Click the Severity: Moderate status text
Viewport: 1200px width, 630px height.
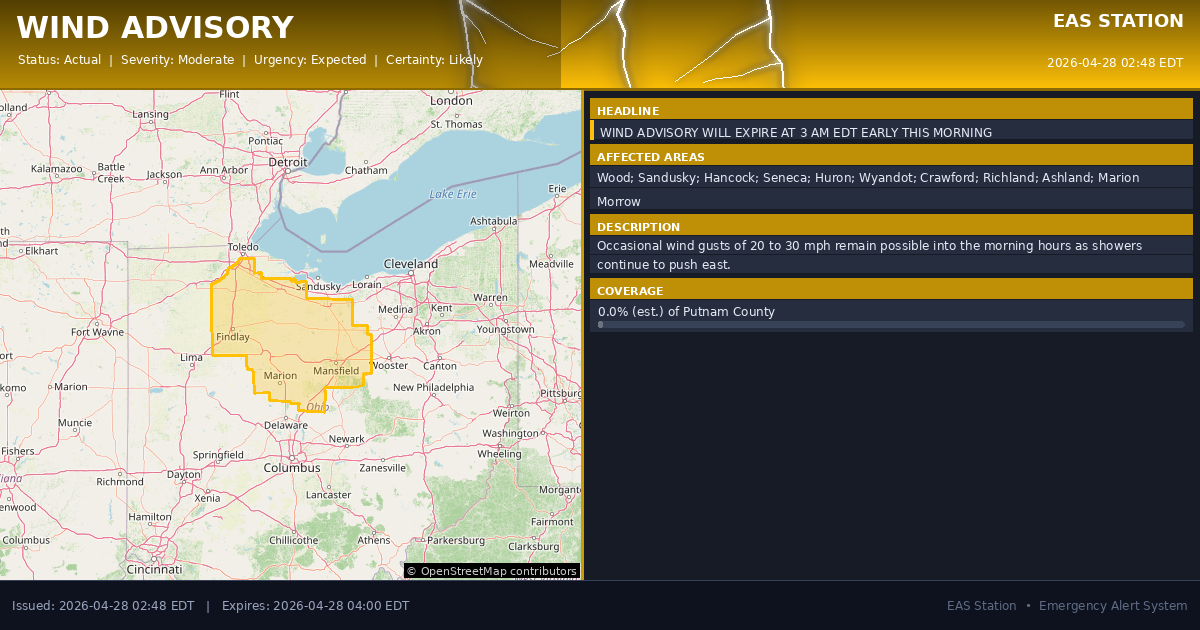(177, 60)
